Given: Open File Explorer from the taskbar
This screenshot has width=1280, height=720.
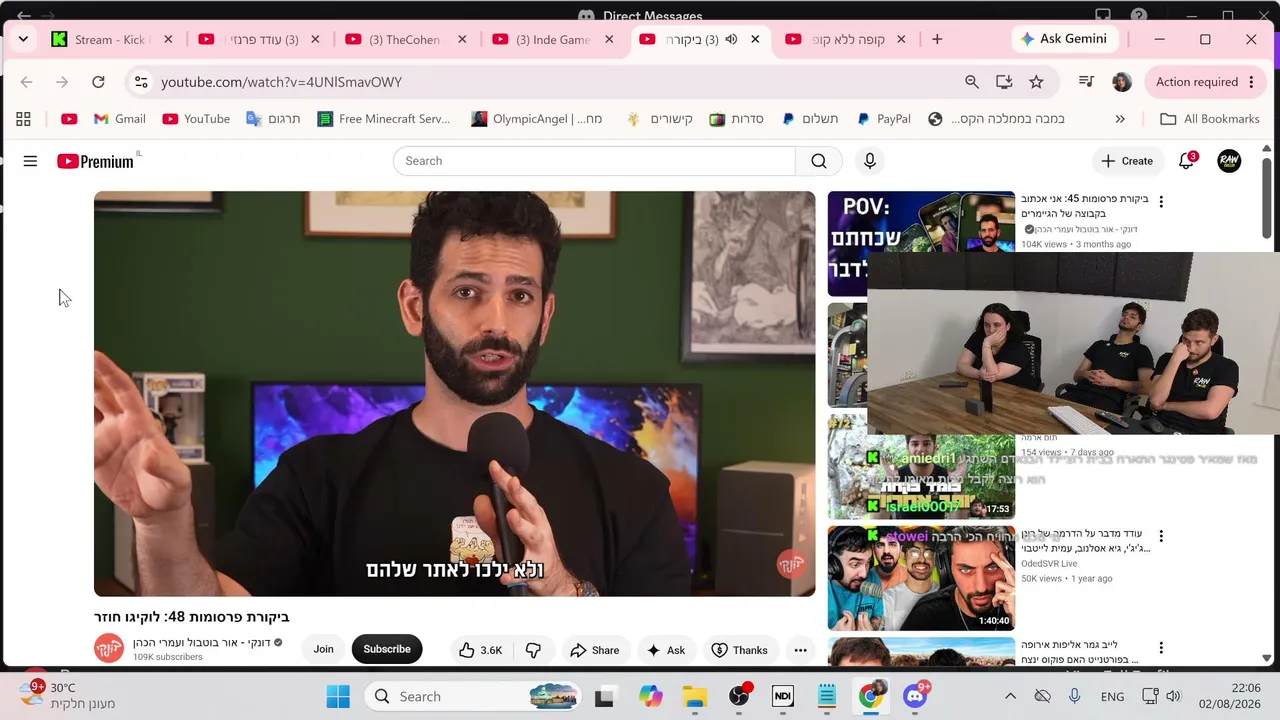Looking at the screenshot, I should [x=695, y=696].
